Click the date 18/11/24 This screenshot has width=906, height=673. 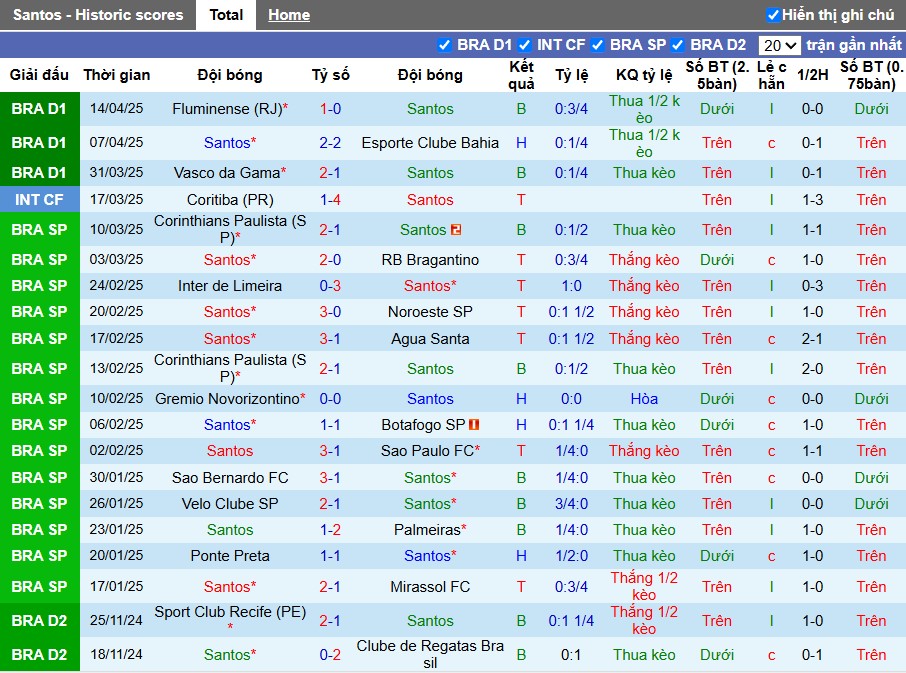pos(117,655)
